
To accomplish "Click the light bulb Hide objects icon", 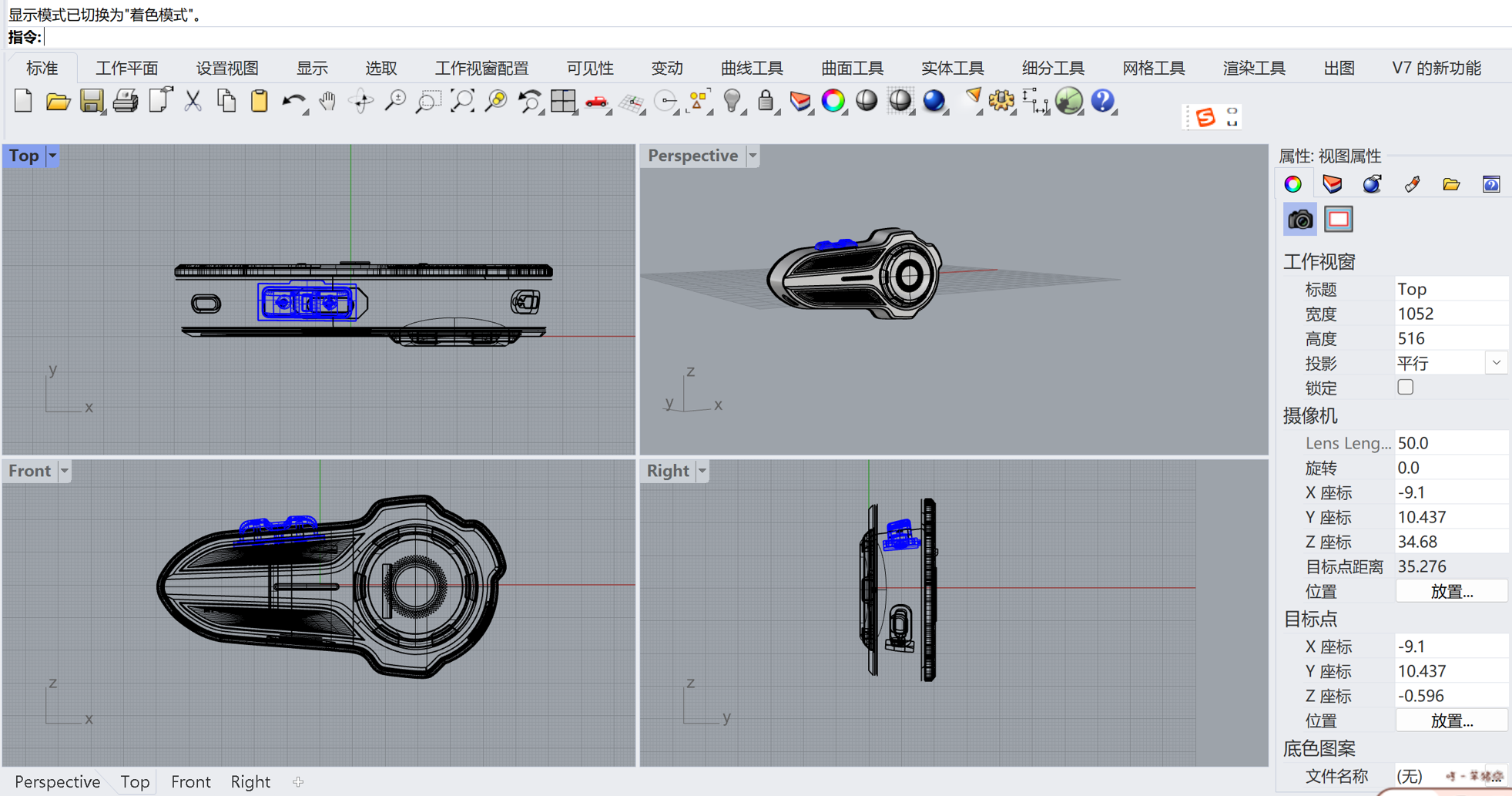I will pos(733,101).
